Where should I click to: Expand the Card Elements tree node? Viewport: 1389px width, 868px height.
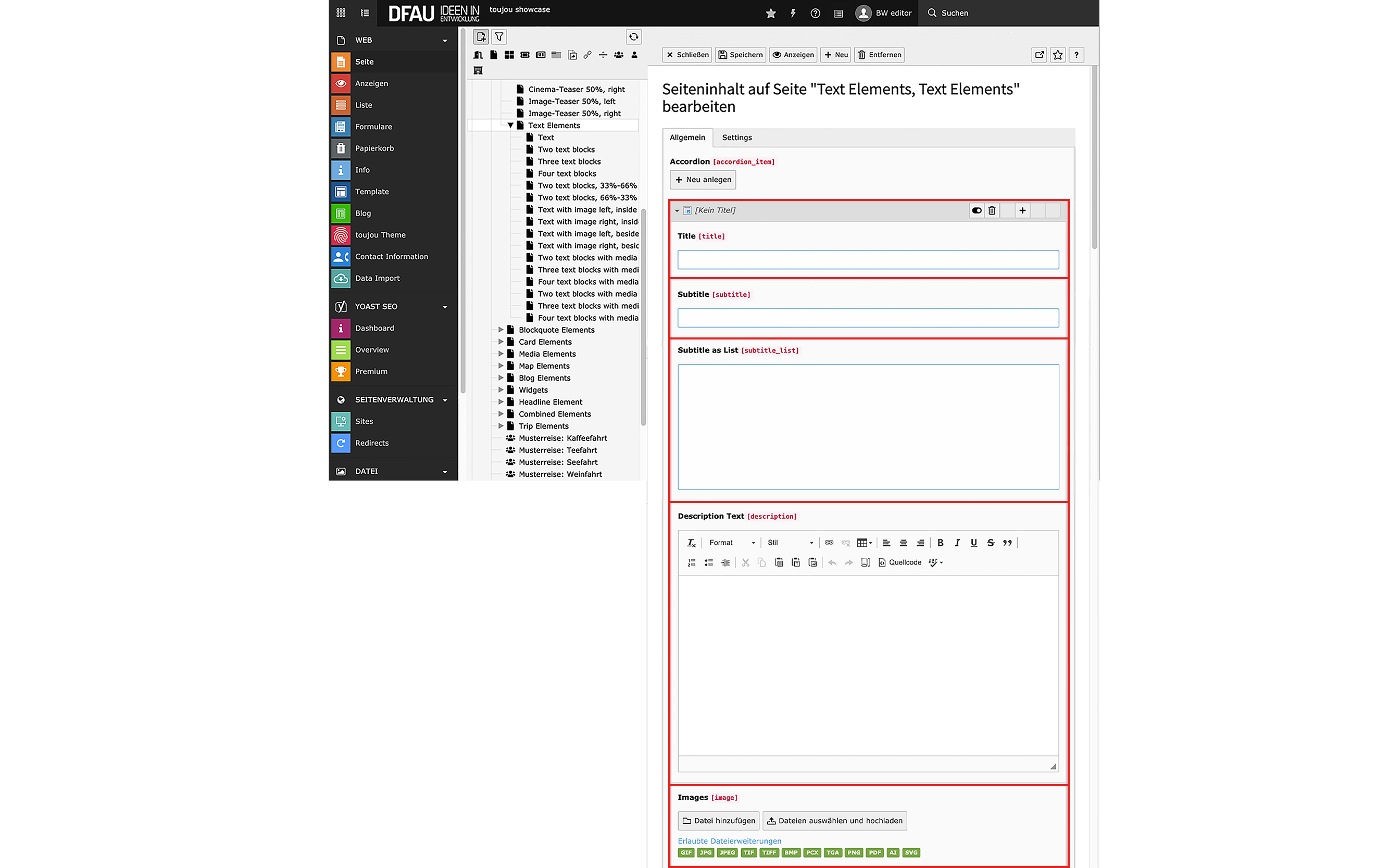point(500,342)
